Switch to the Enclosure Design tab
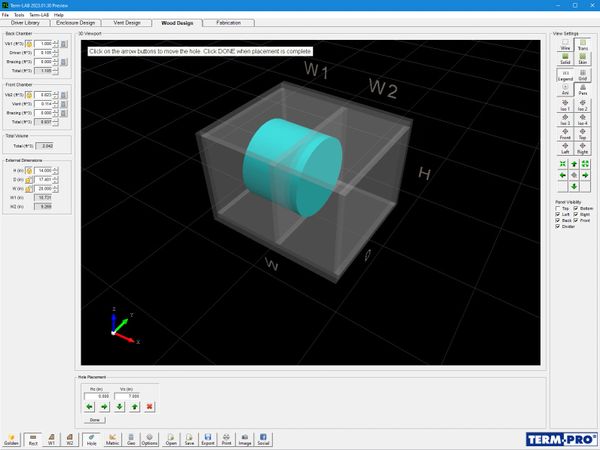 click(75, 23)
